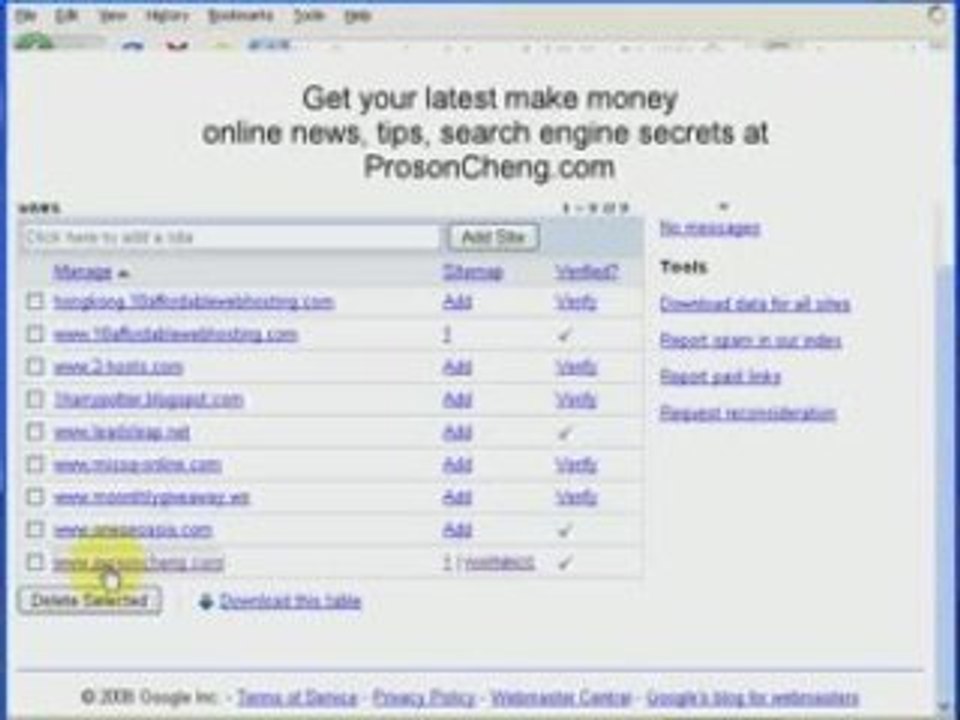Open the Help menu
Screen dimensions: 960x720
358,16
